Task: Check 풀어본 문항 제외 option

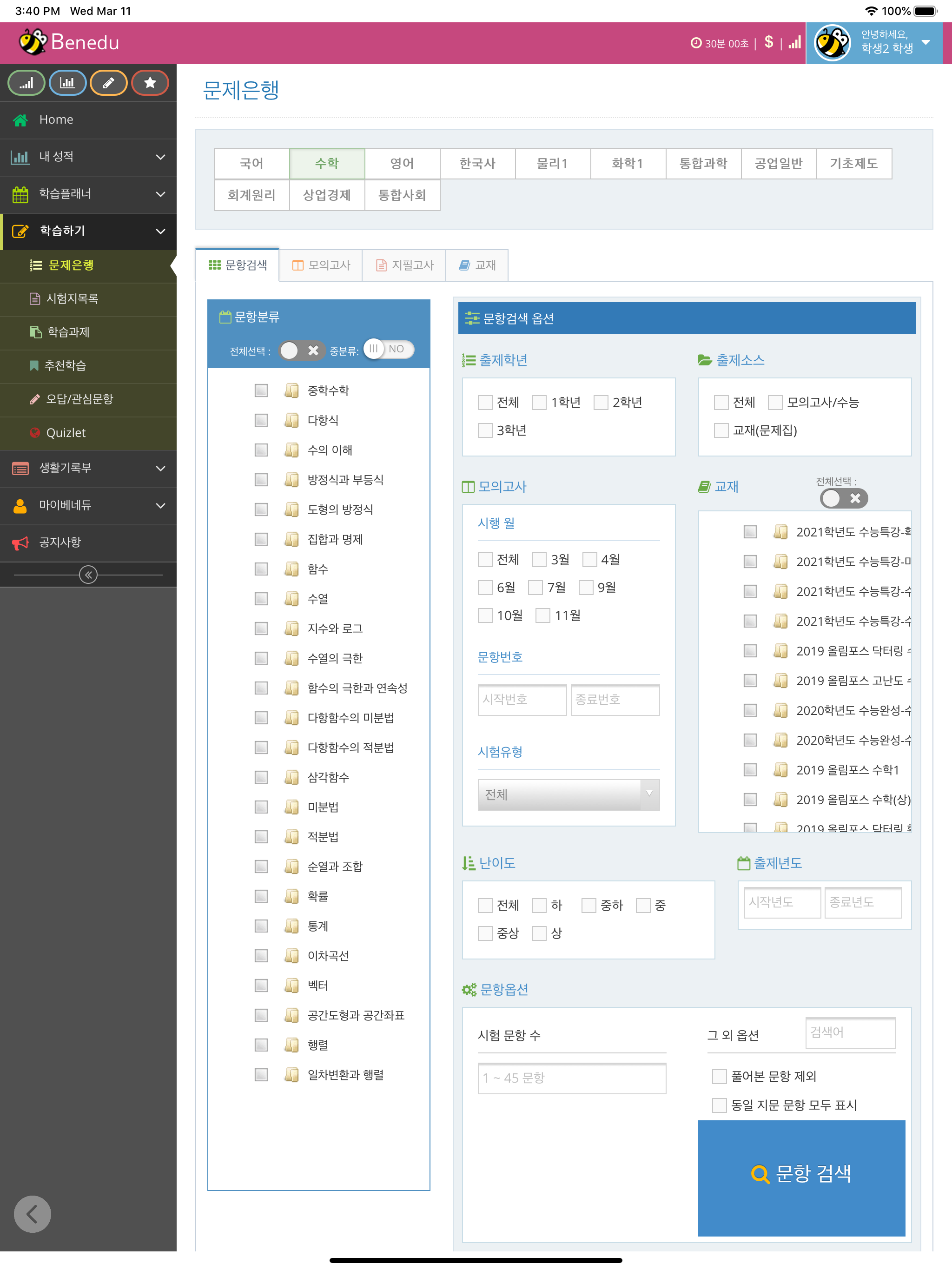Action: pos(720,1077)
